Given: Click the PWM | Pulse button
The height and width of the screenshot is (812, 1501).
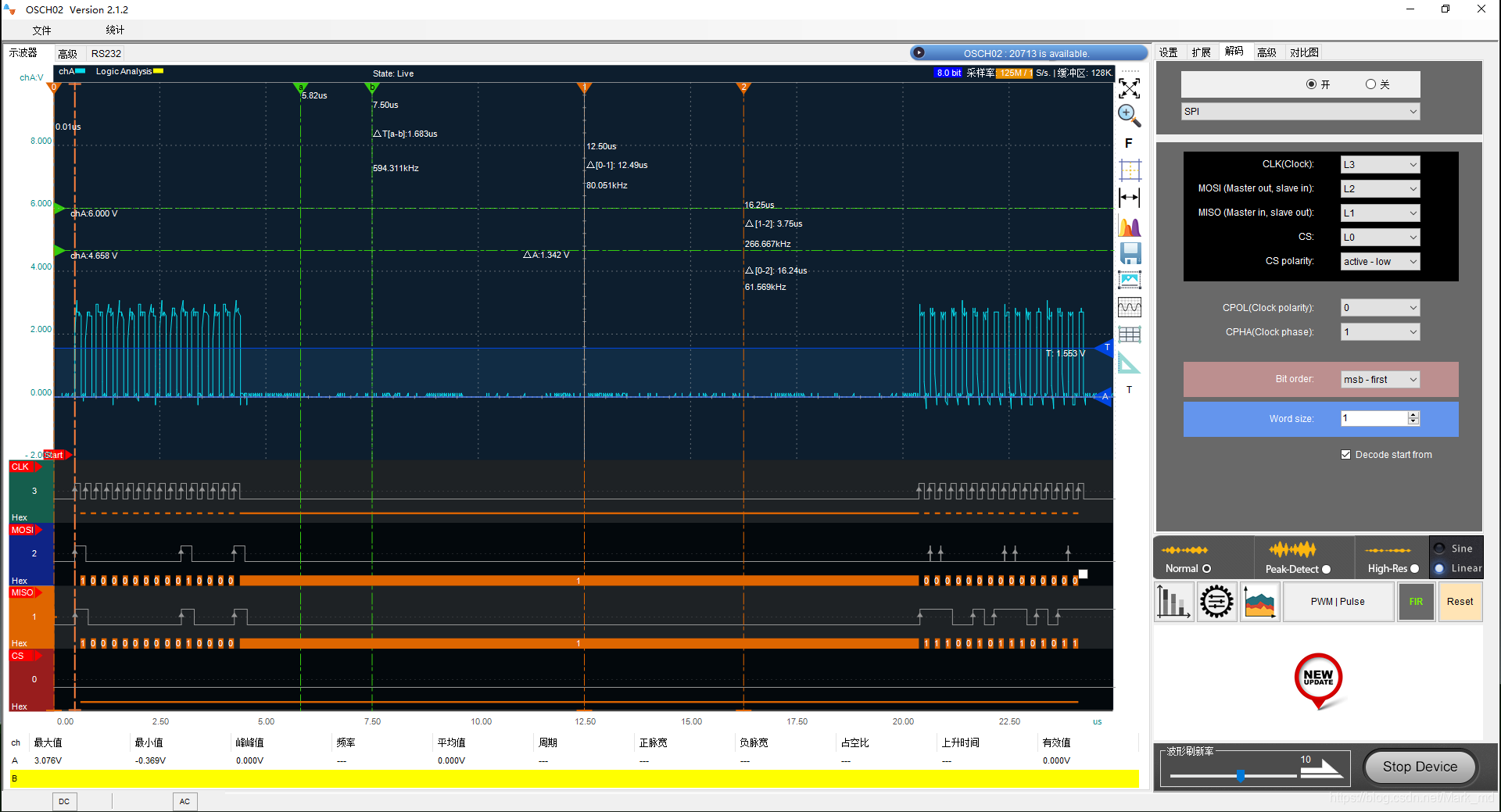Looking at the screenshot, I should tap(1338, 602).
